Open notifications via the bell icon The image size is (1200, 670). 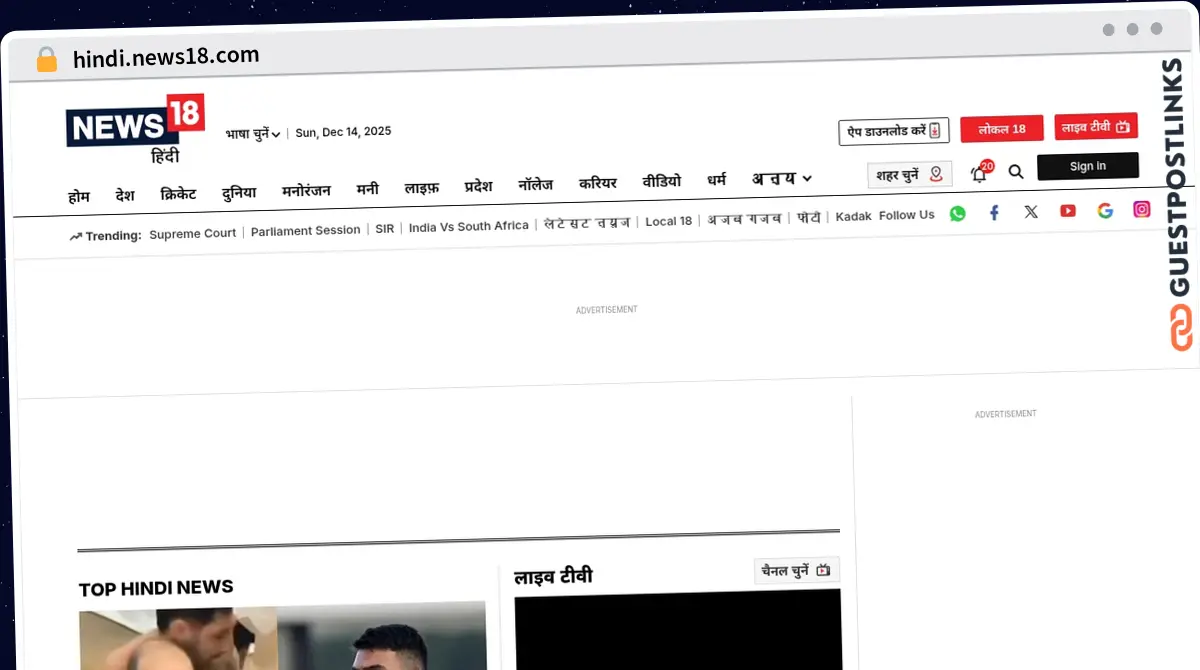pyautogui.click(x=979, y=173)
